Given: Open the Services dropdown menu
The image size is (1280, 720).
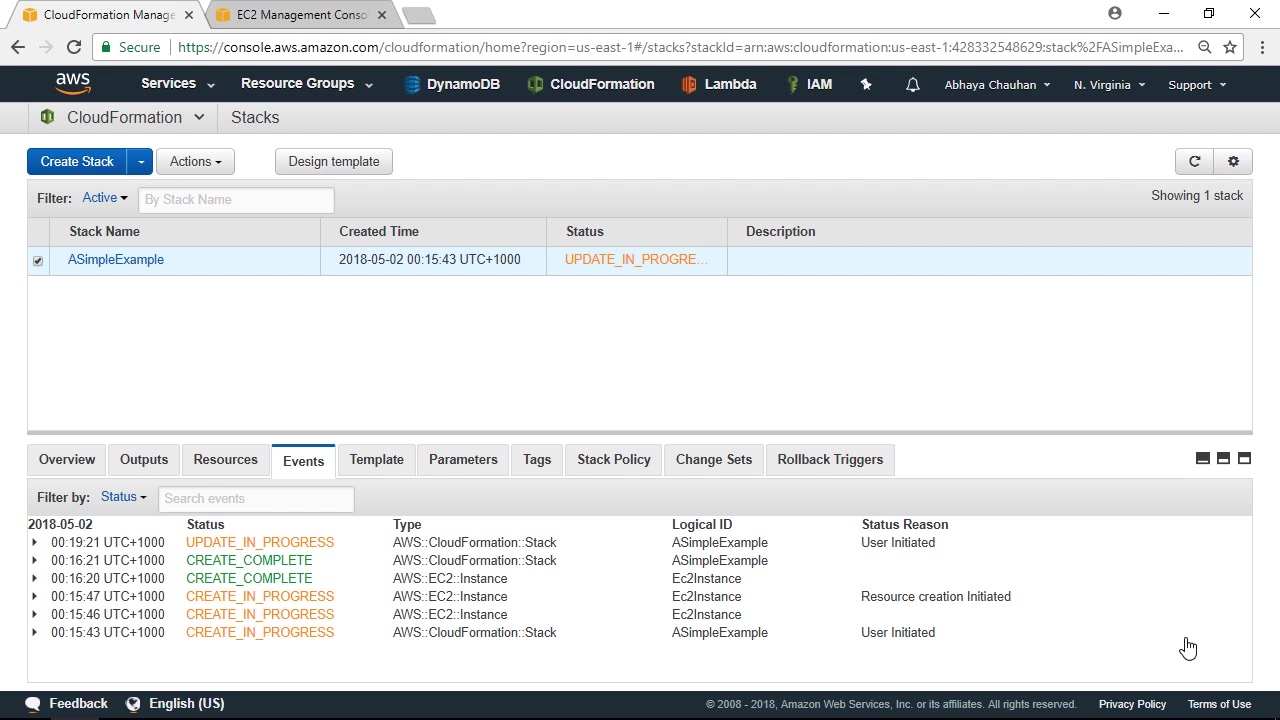Looking at the screenshot, I should [x=178, y=84].
